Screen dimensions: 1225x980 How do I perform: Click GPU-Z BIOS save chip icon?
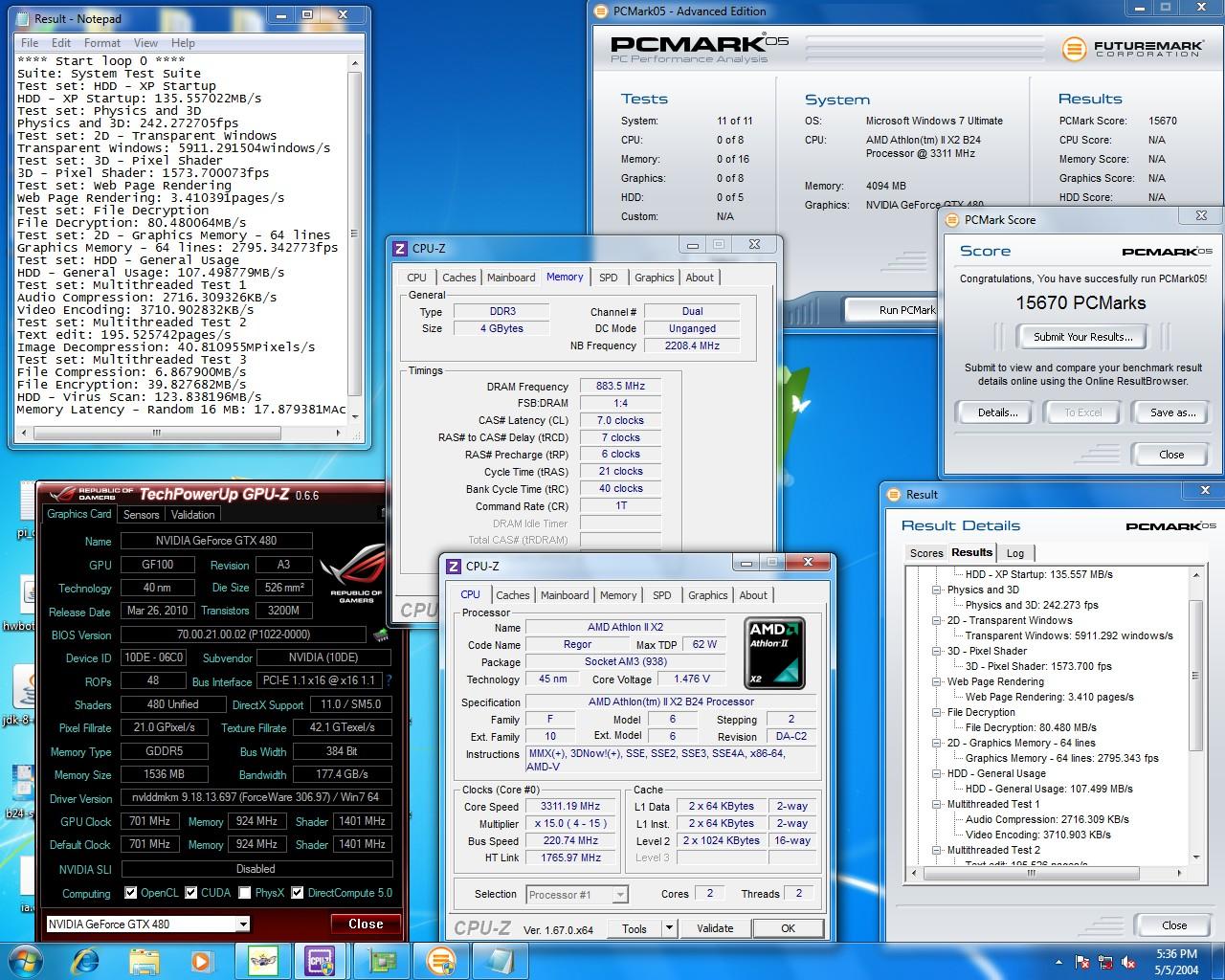tap(380, 635)
